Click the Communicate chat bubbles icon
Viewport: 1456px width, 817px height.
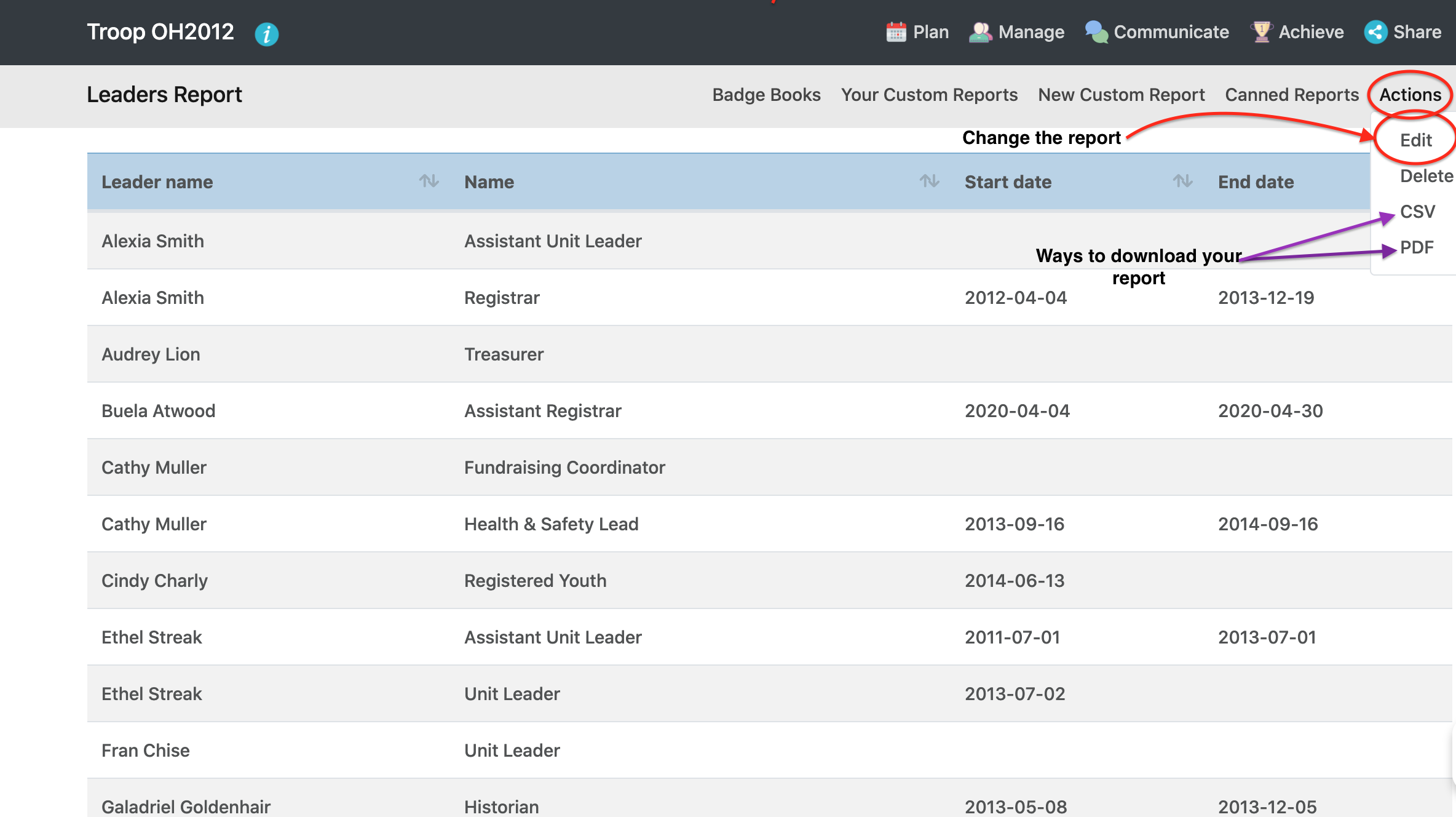click(1096, 32)
